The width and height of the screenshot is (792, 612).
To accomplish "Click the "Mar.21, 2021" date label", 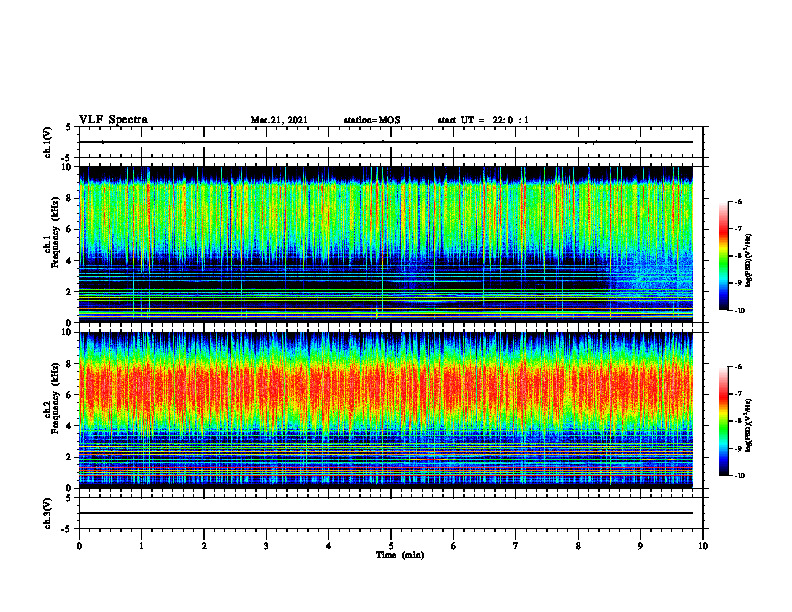I will [279, 120].
